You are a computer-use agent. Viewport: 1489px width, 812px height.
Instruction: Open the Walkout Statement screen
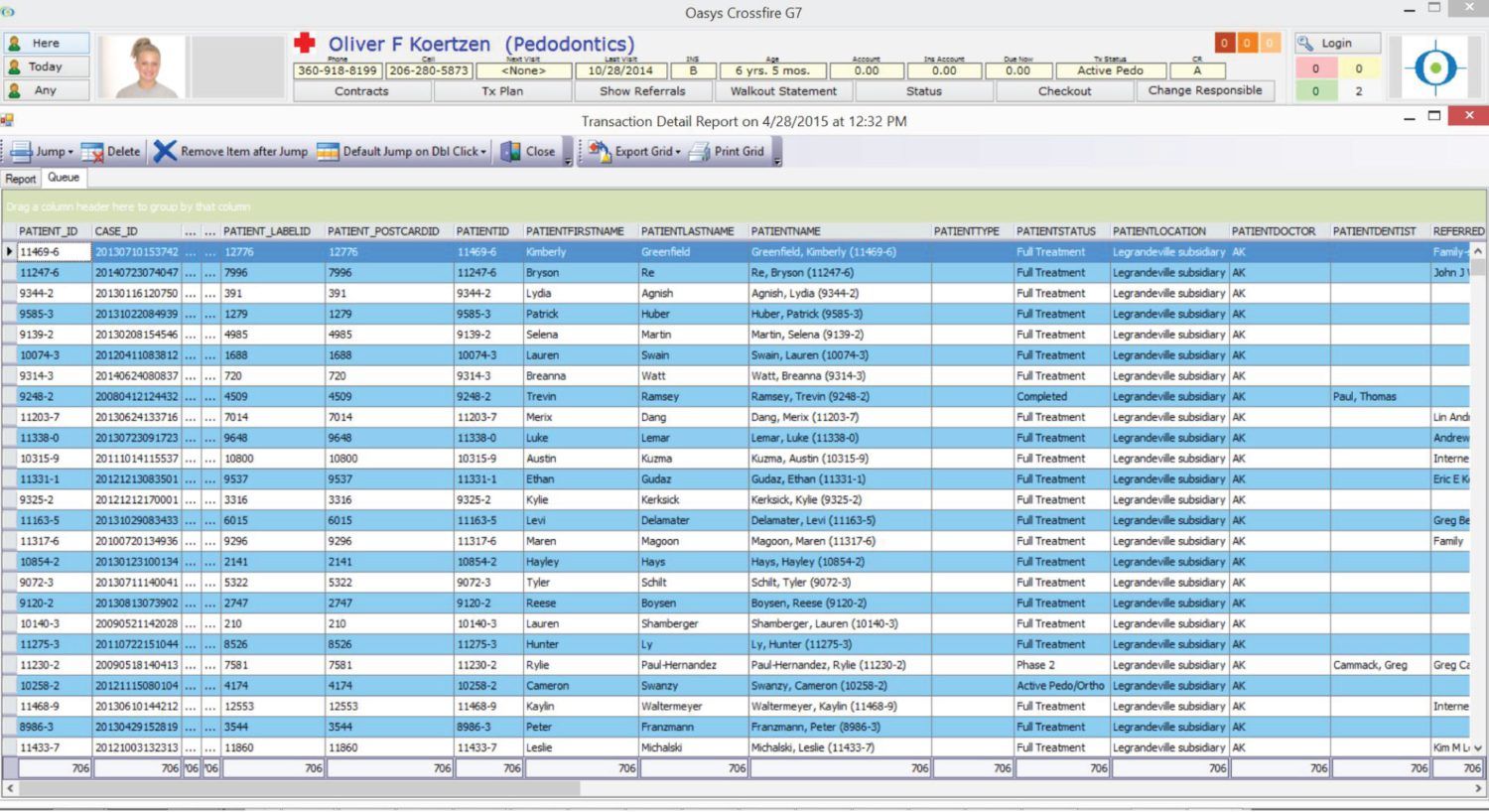(x=783, y=90)
